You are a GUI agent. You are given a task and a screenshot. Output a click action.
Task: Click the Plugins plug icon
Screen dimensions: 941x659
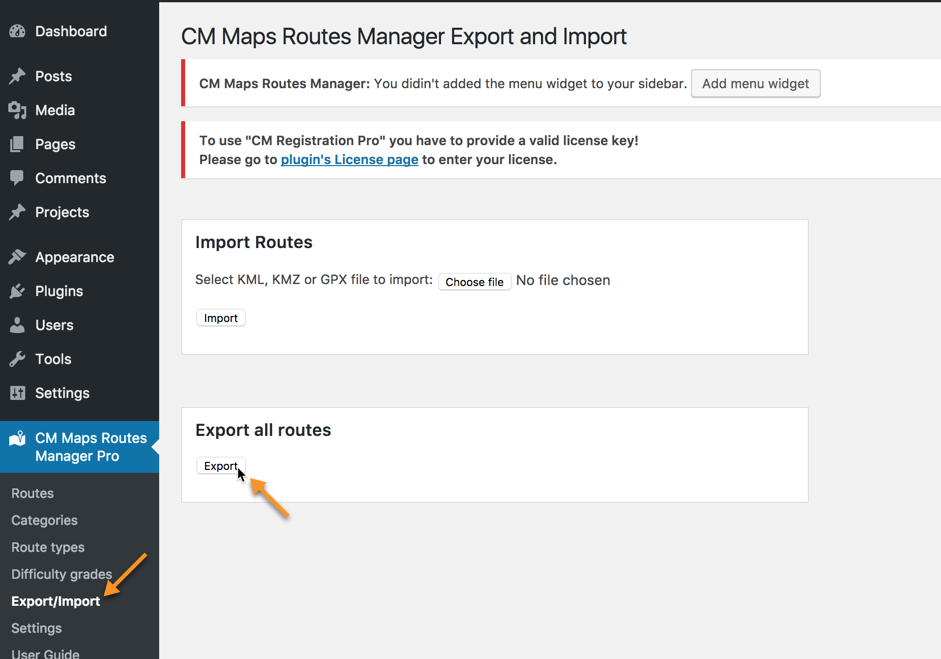click(x=17, y=291)
